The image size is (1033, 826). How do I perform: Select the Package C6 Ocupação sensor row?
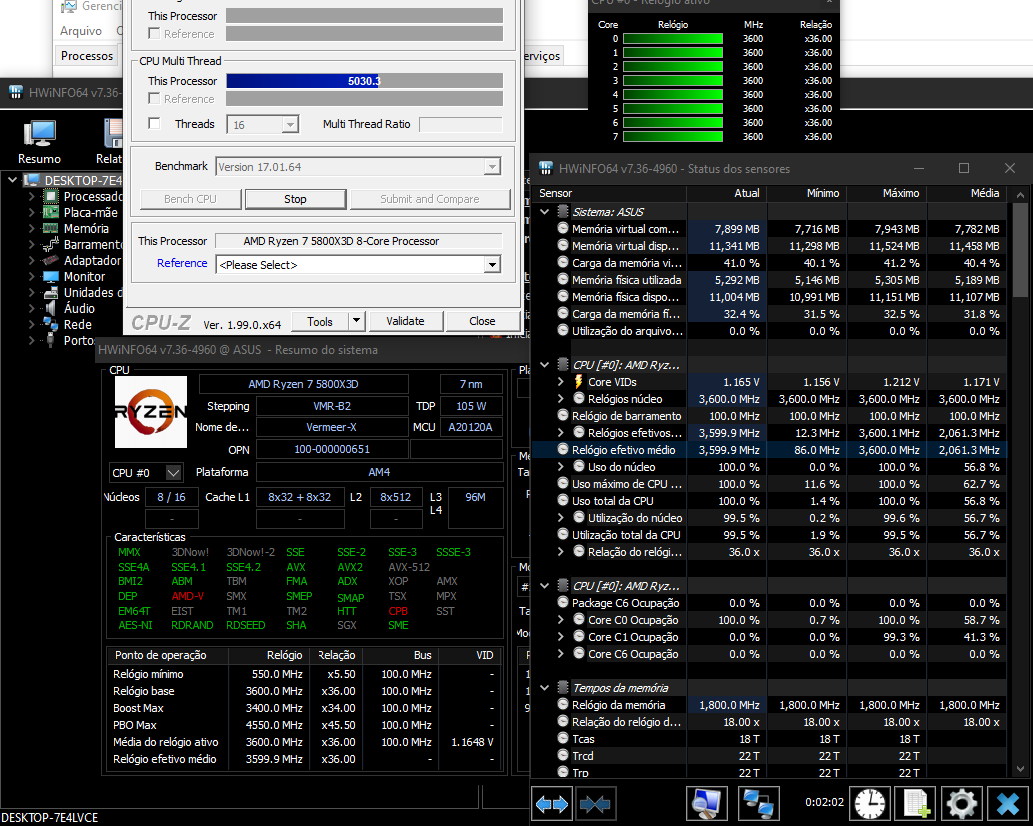pos(769,603)
